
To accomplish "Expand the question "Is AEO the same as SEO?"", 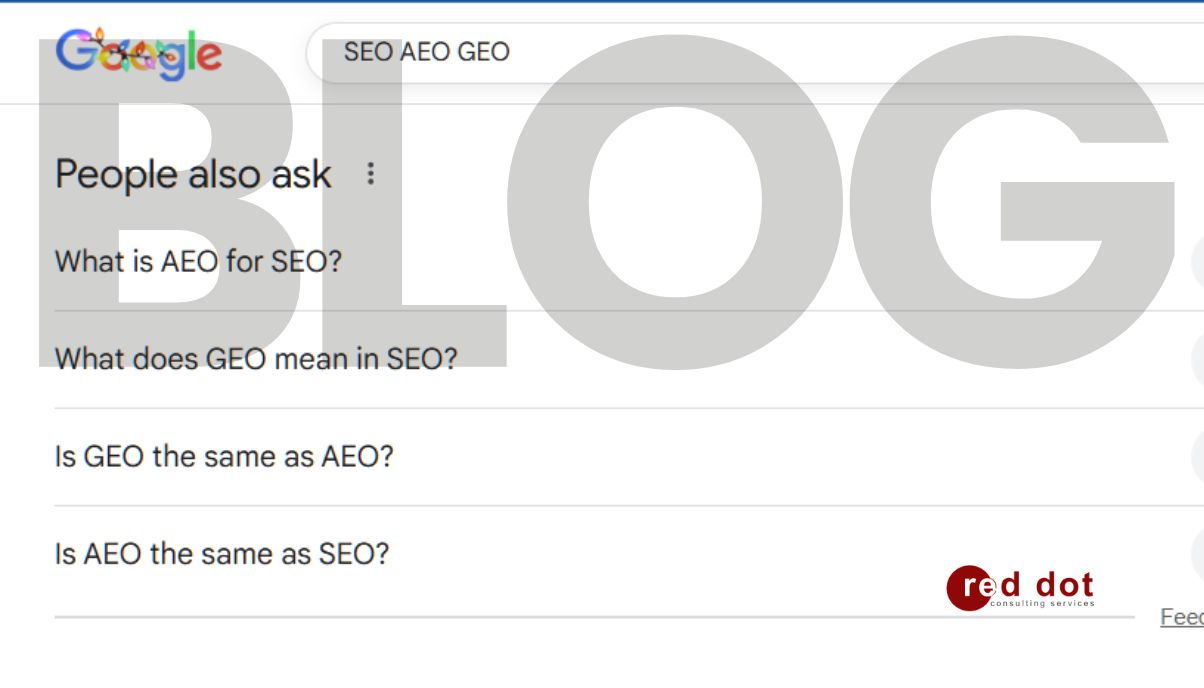I will point(220,552).
